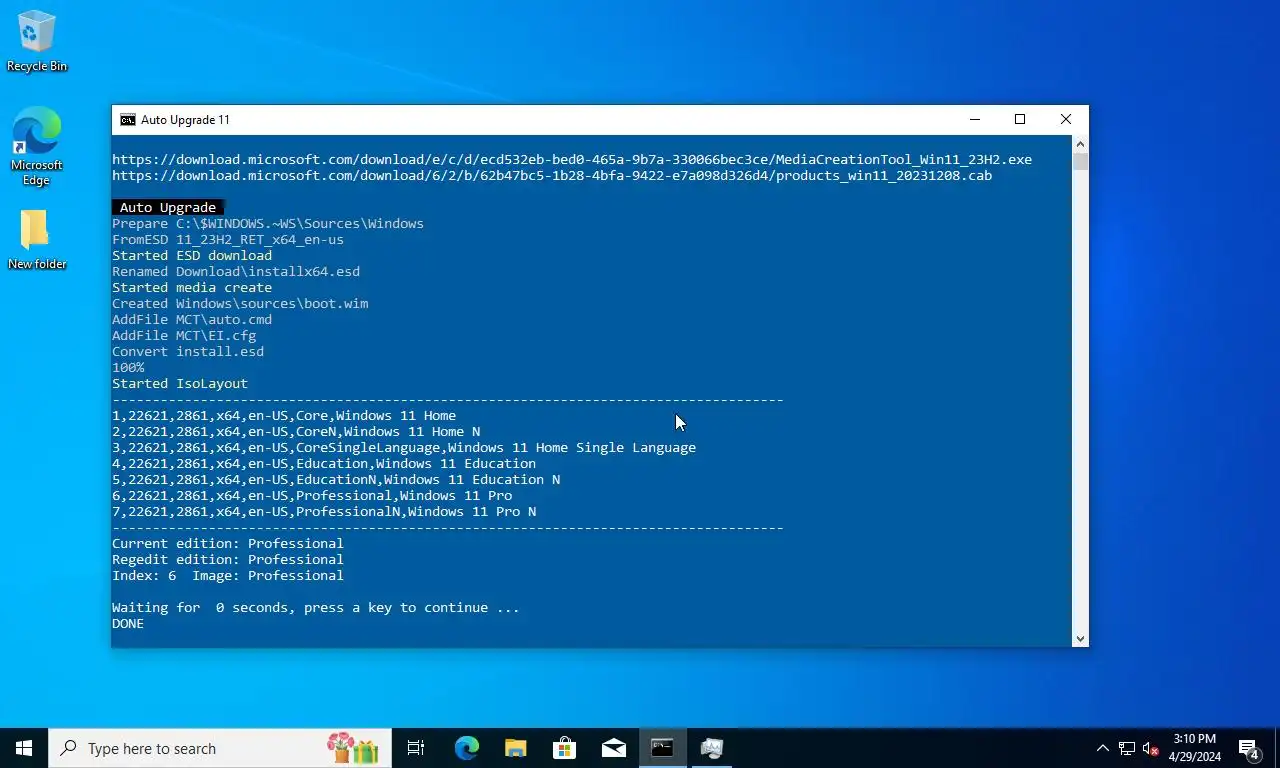Close the Auto Upgrade 11 window

(x=1066, y=119)
